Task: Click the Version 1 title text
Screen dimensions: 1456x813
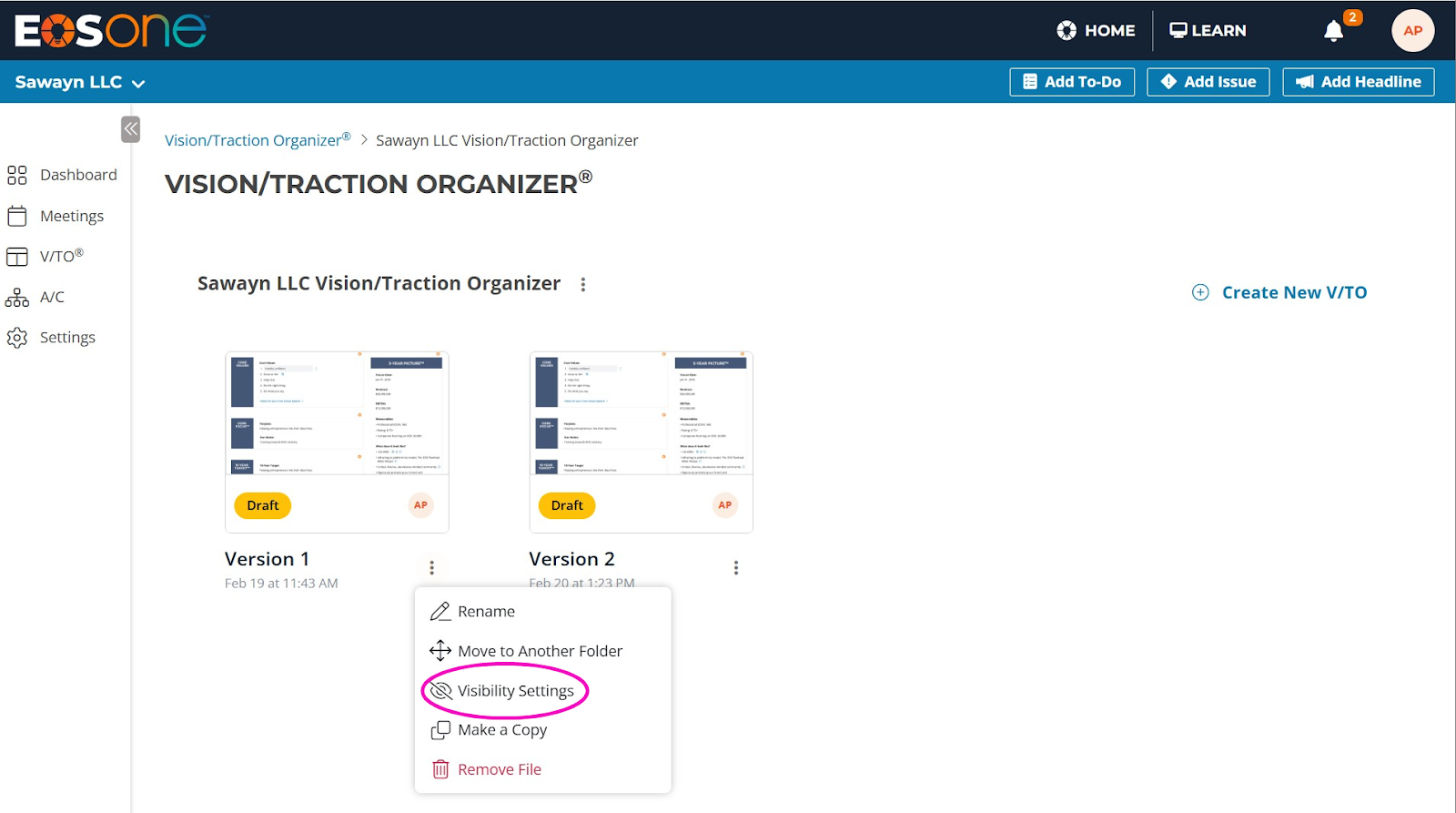Action: [x=268, y=559]
